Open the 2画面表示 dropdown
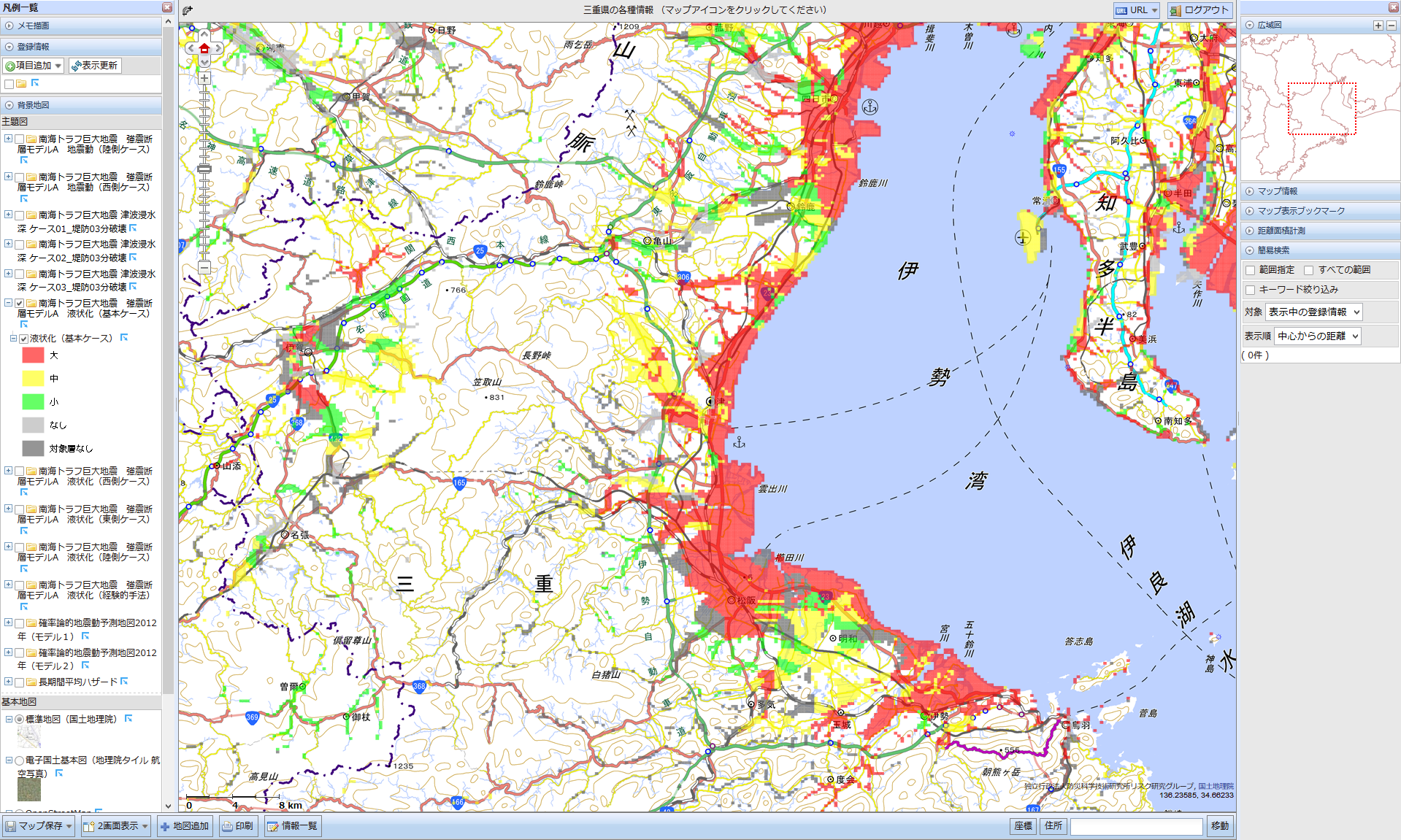Image resolution: width=1401 pixels, height=840 pixels. (x=115, y=826)
